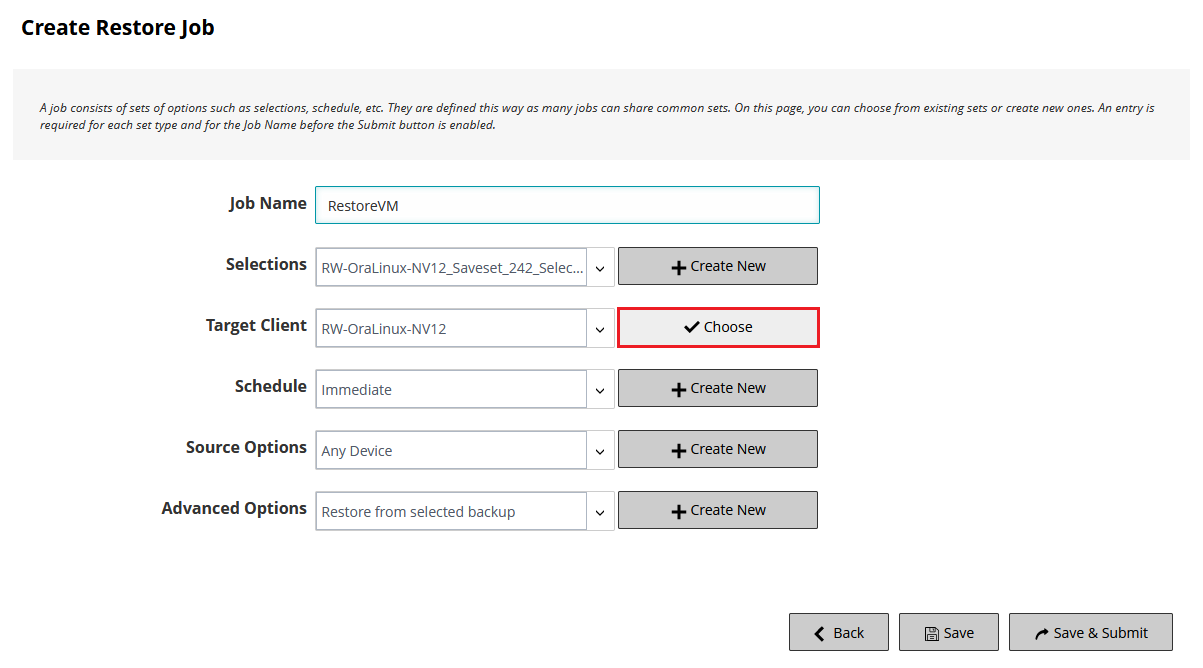This screenshot has height=668, width=1203.
Task: Open the Advanced Options dropdown
Action: tap(600, 510)
